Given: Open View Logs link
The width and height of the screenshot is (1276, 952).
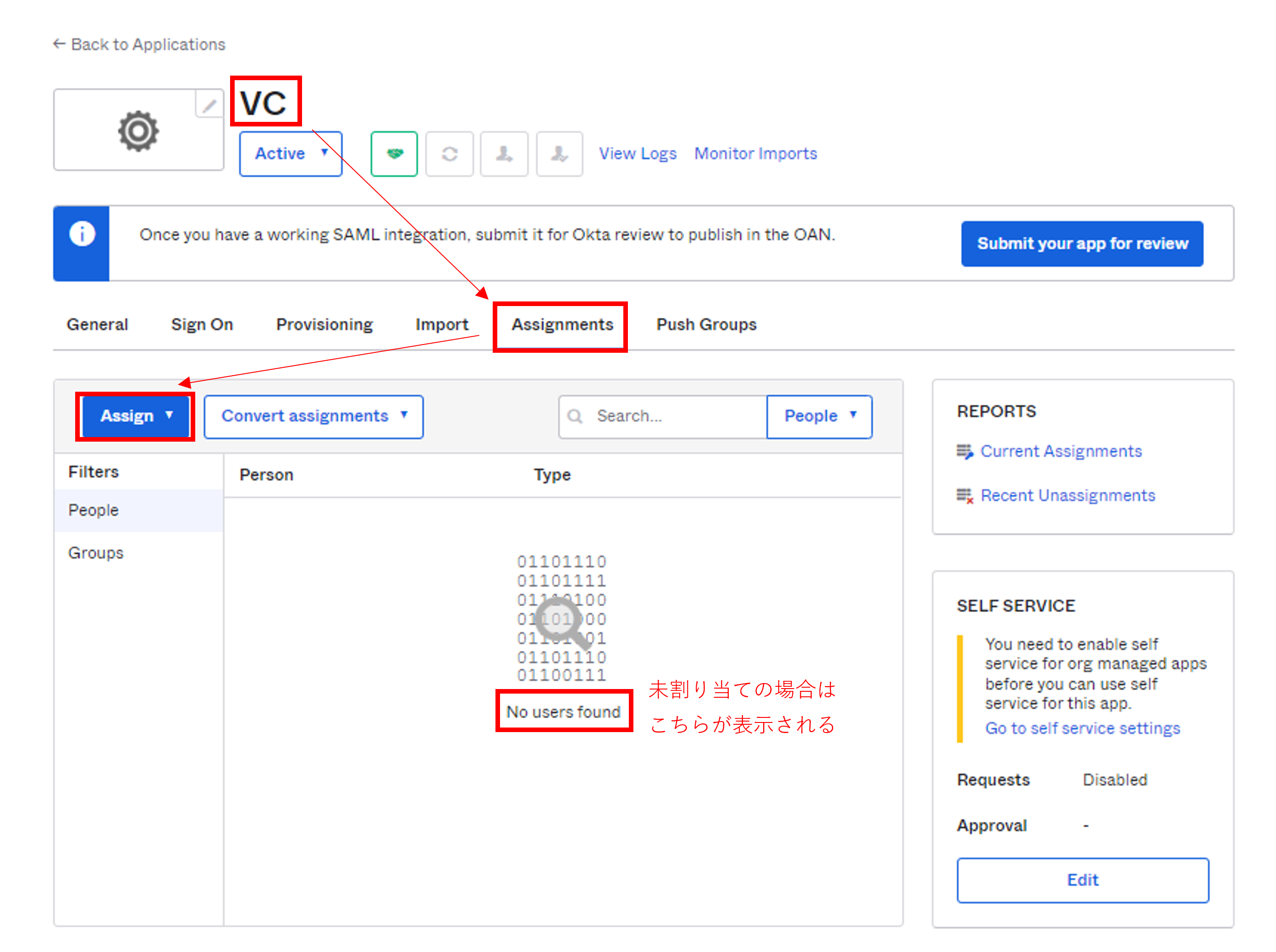Looking at the screenshot, I should 637,154.
